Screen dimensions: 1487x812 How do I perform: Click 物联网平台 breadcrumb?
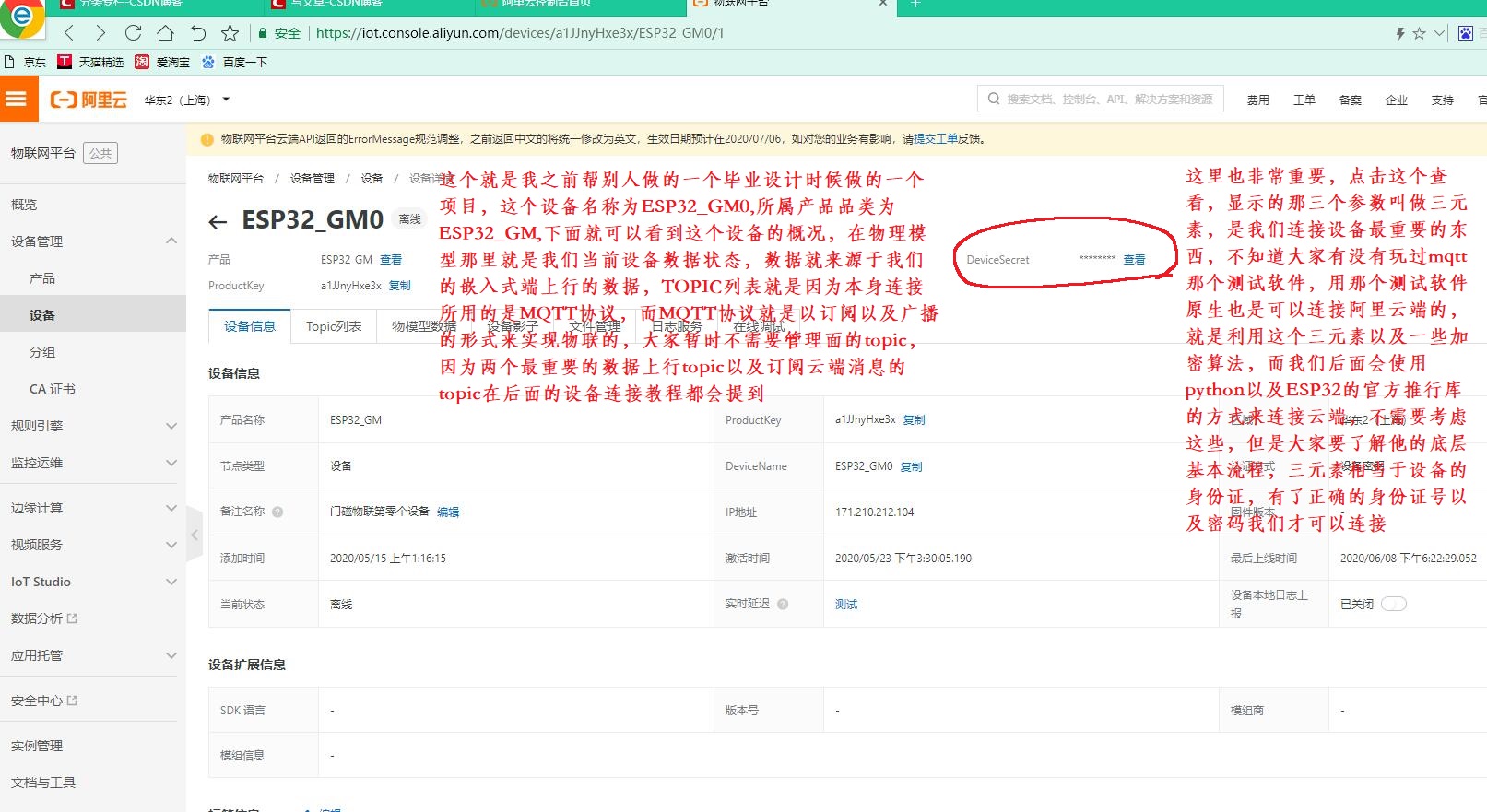[236, 178]
